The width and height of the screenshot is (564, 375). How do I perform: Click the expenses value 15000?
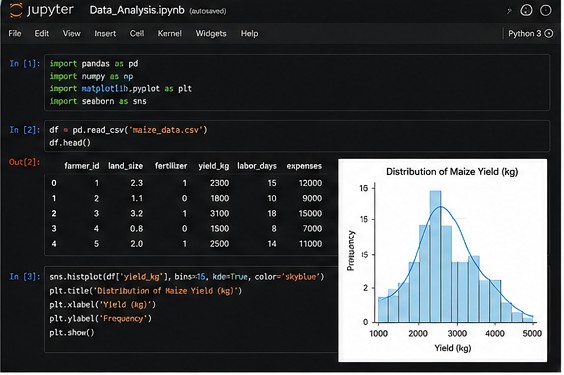click(x=310, y=213)
